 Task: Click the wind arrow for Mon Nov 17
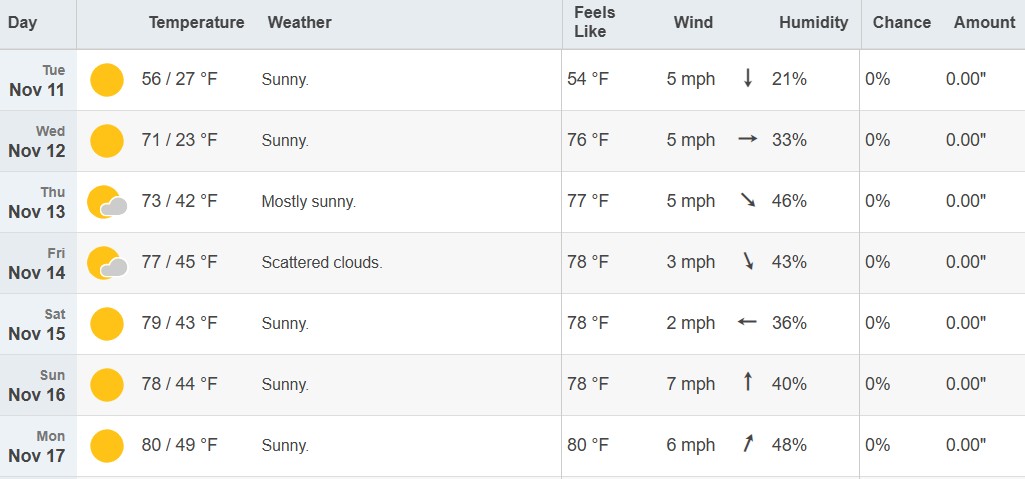747,445
